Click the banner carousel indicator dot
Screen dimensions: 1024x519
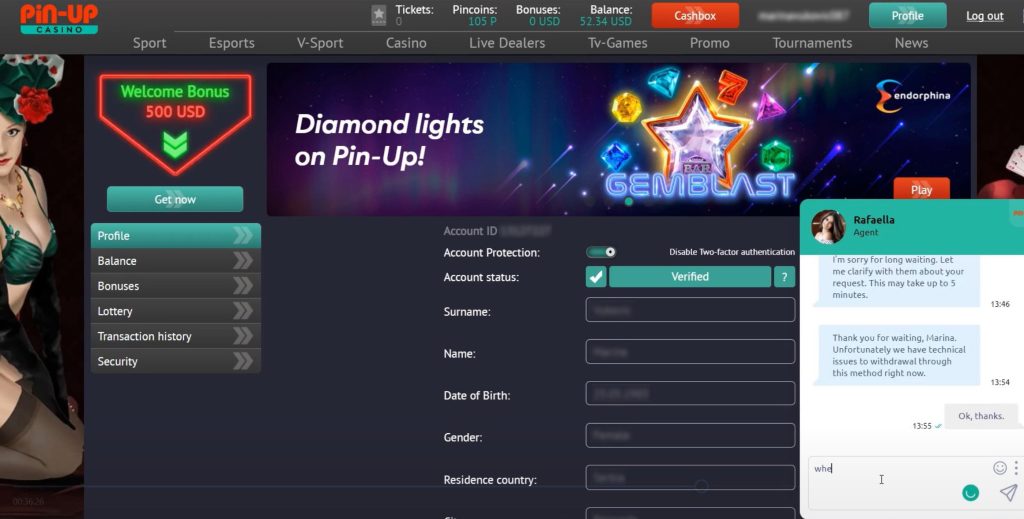coord(628,202)
